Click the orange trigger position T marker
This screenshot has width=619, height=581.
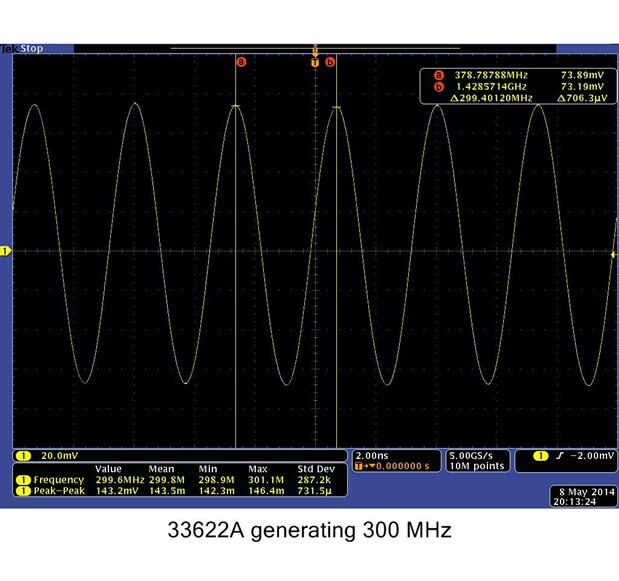point(315,62)
